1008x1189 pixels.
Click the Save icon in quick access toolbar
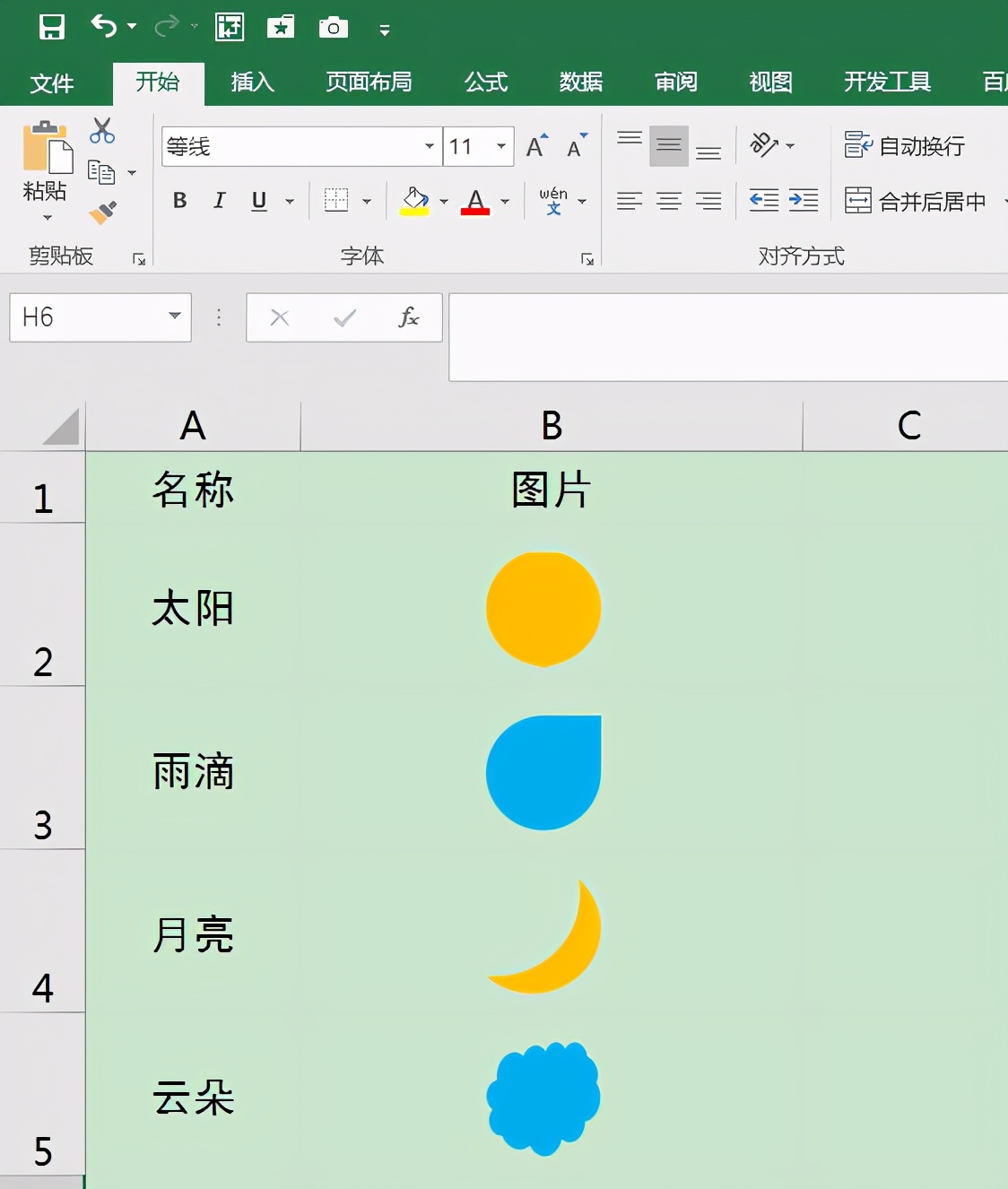pyautogui.click(x=52, y=27)
